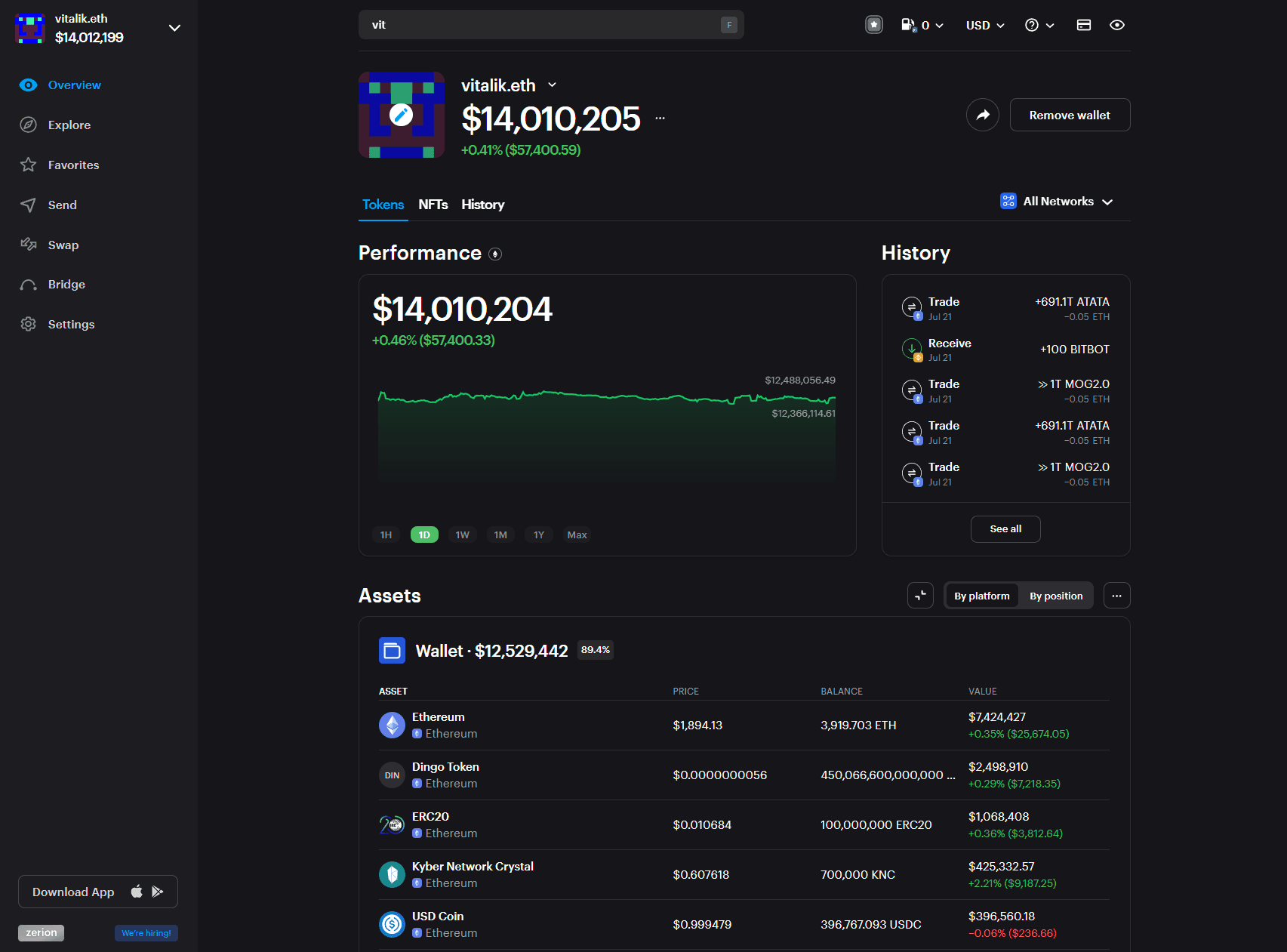Open the ERC20 token icon
The width and height of the screenshot is (1287, 952).
(x=392, y=825)
